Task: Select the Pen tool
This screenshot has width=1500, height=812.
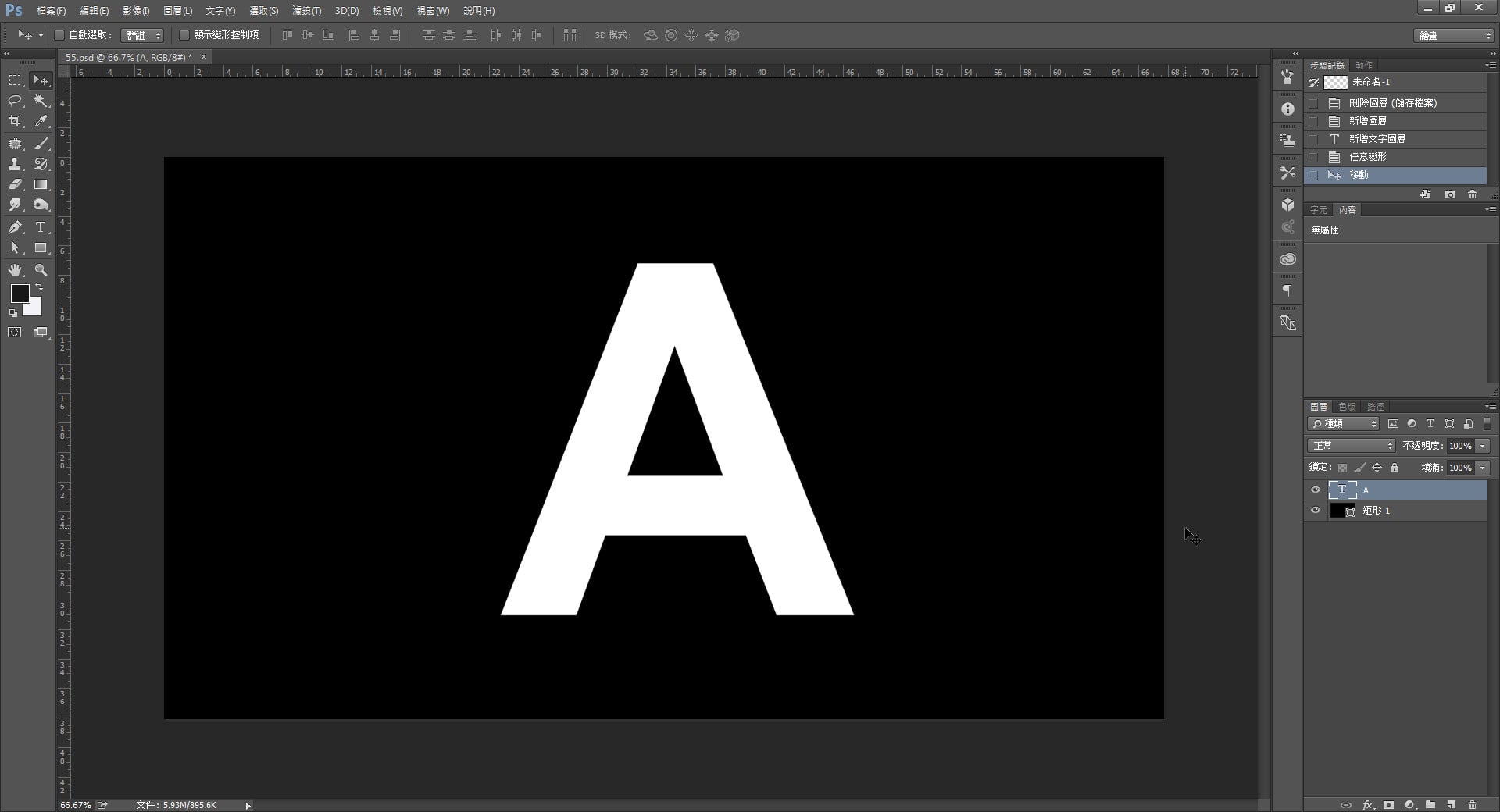Action: (x=15, y=227)
